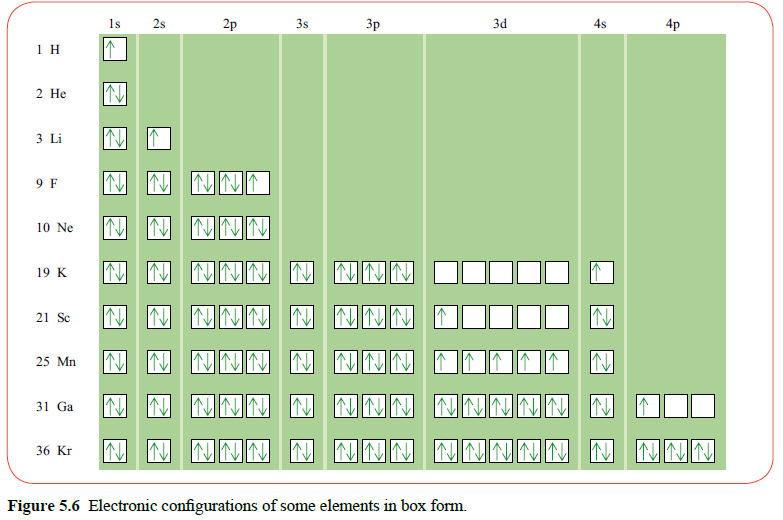Click neon's 1s orbital box
Viewport: 783px width, 520px height.
pyautogui.click(x=115, y=228)
